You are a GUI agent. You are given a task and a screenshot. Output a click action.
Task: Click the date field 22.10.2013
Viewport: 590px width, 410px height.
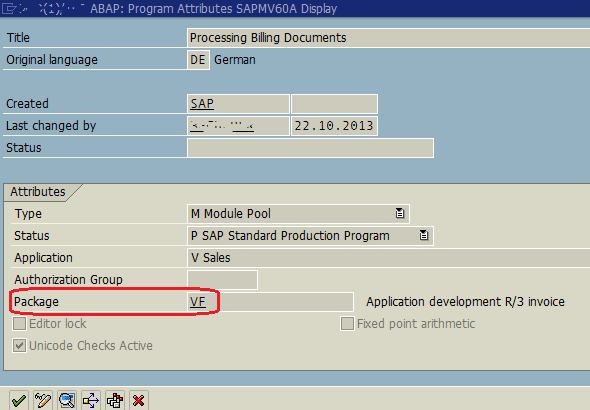point(334,126)
